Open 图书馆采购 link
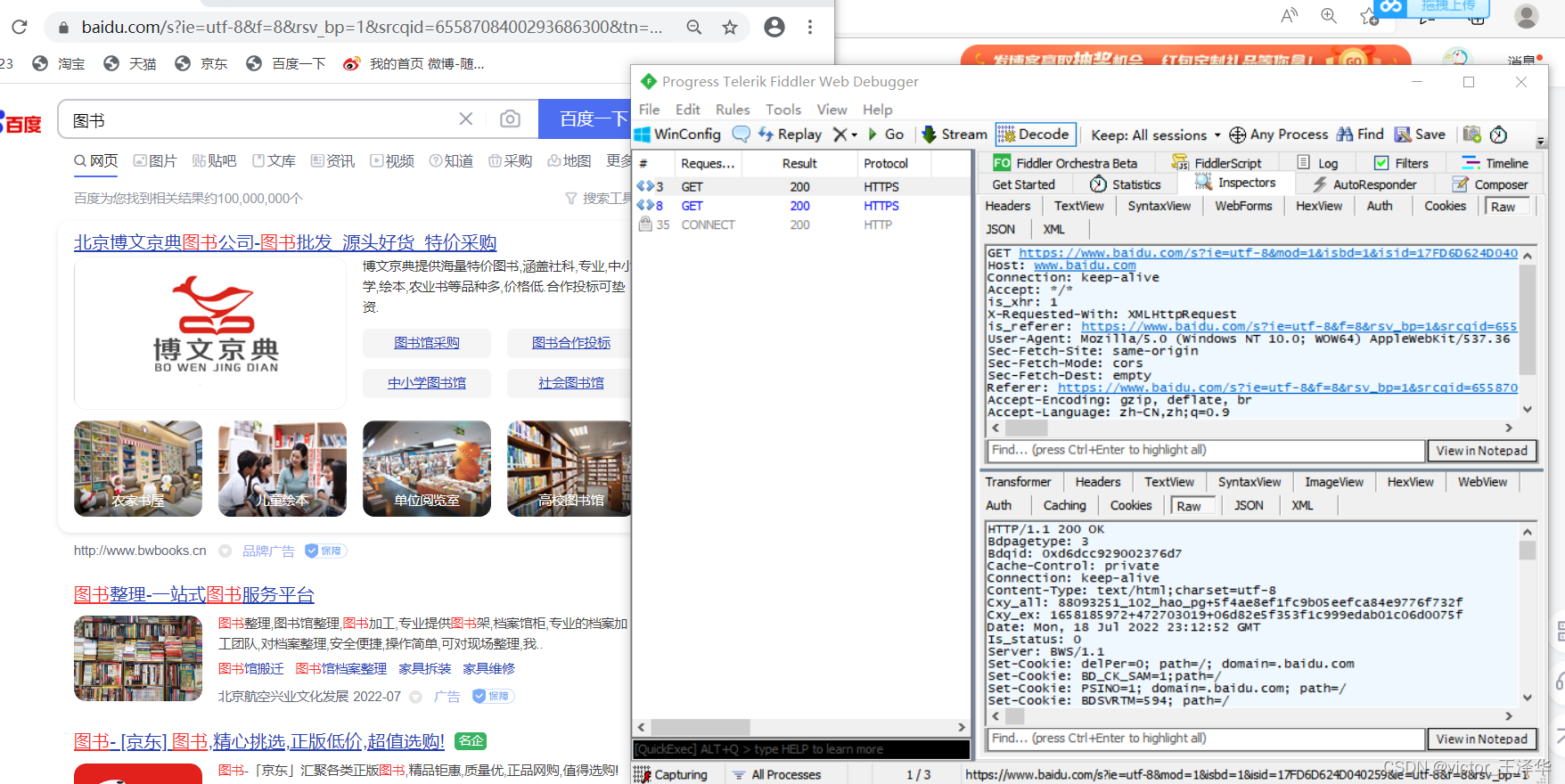The height and width of the screenshot is (784, 1565). click(427, 343)
